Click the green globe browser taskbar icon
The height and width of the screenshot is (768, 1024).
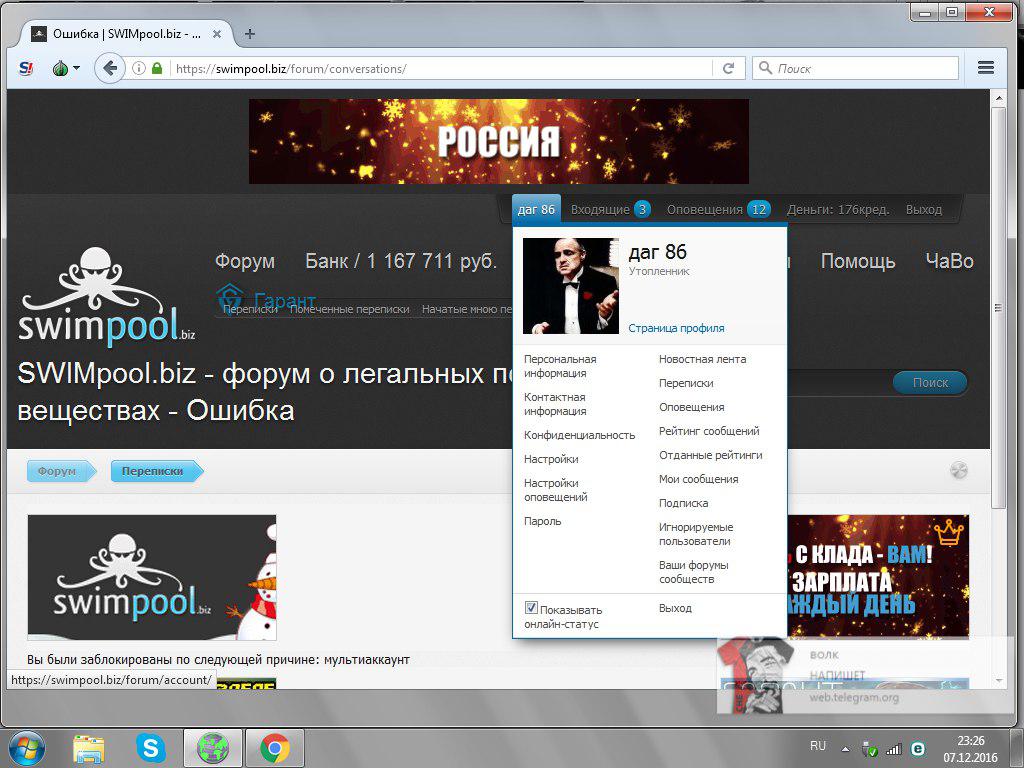click(x=213, y=748)
